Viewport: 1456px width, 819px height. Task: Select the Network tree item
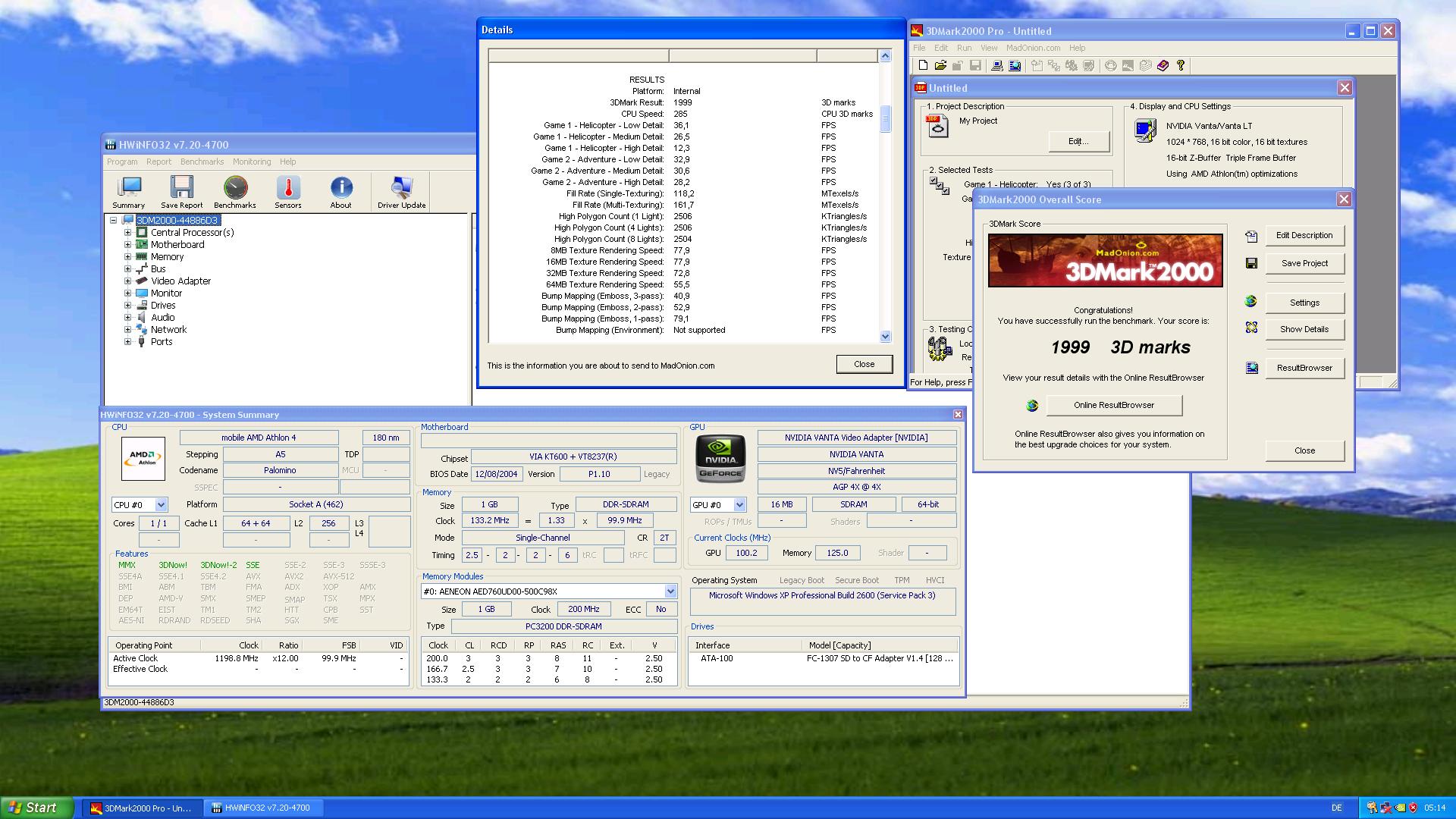[x=168, y=330]
